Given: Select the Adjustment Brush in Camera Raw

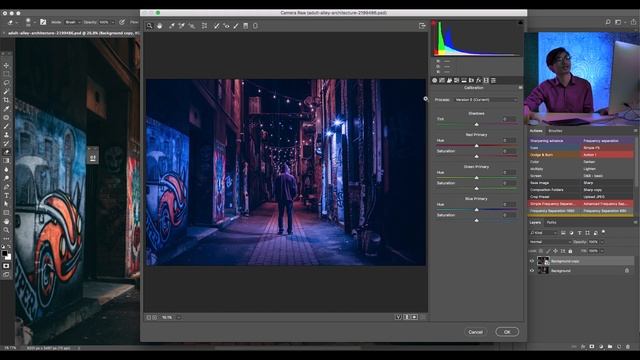Looking at the screenshot, I should coord(236,26).
